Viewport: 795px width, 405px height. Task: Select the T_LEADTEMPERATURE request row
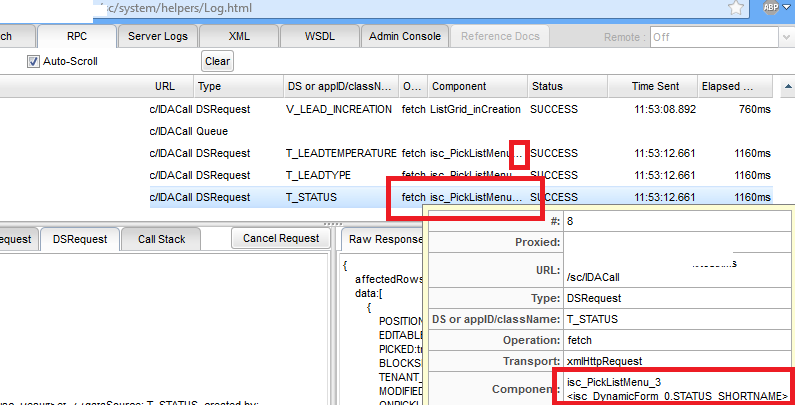(340, 153)
